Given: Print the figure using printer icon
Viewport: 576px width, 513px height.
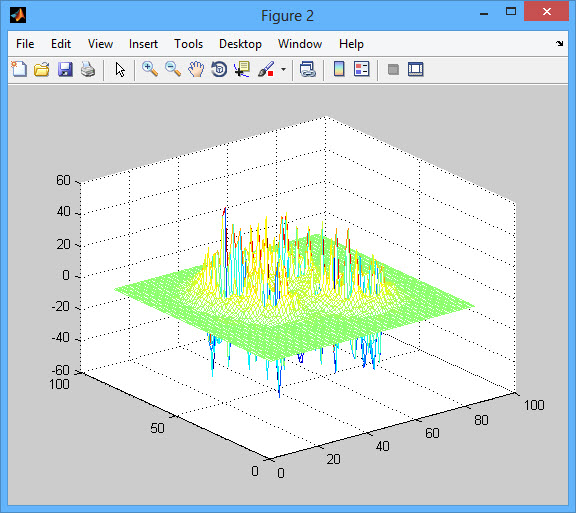Looking at the screenshot, I should 88,69.
